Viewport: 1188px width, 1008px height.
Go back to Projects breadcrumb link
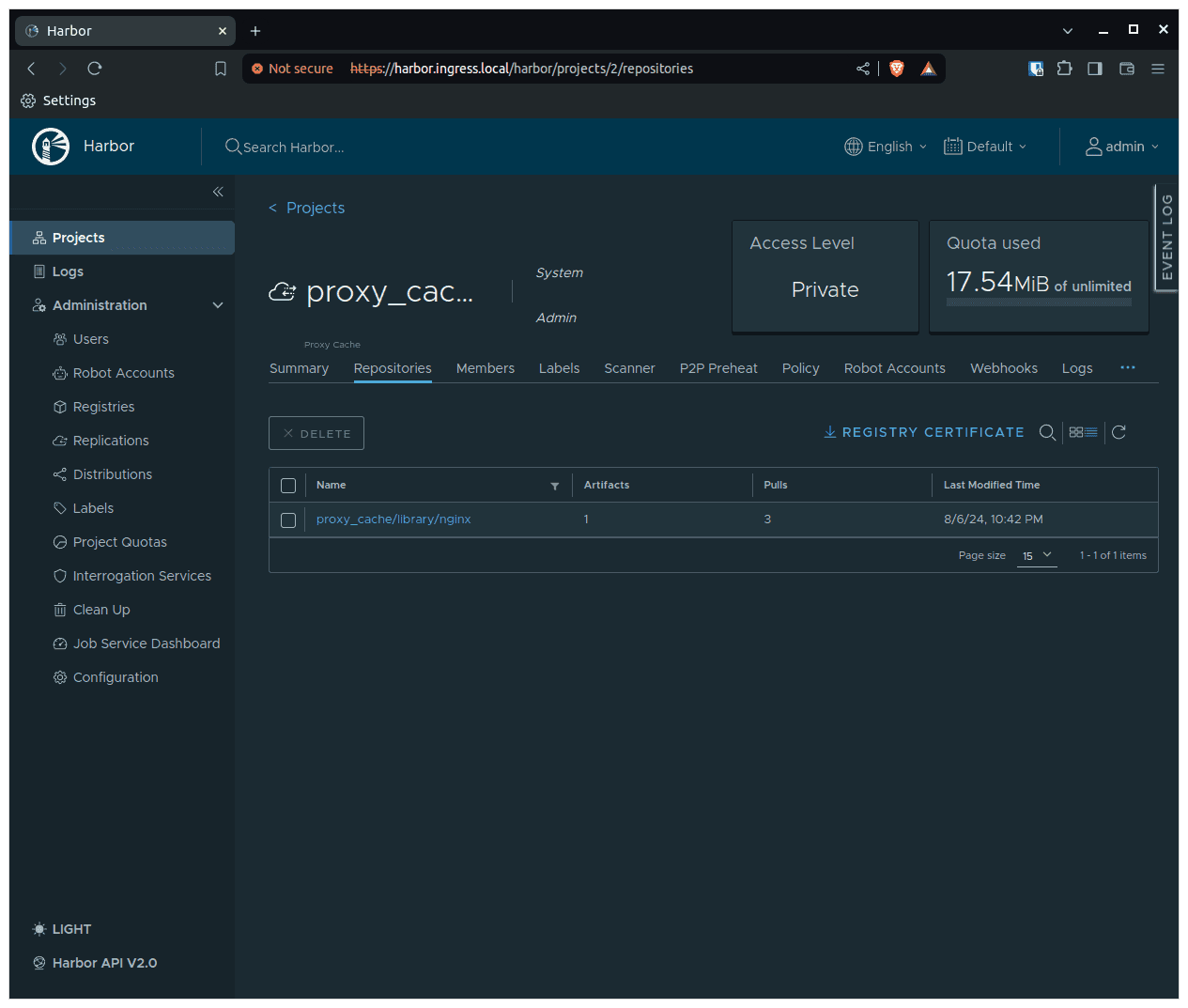316,208
